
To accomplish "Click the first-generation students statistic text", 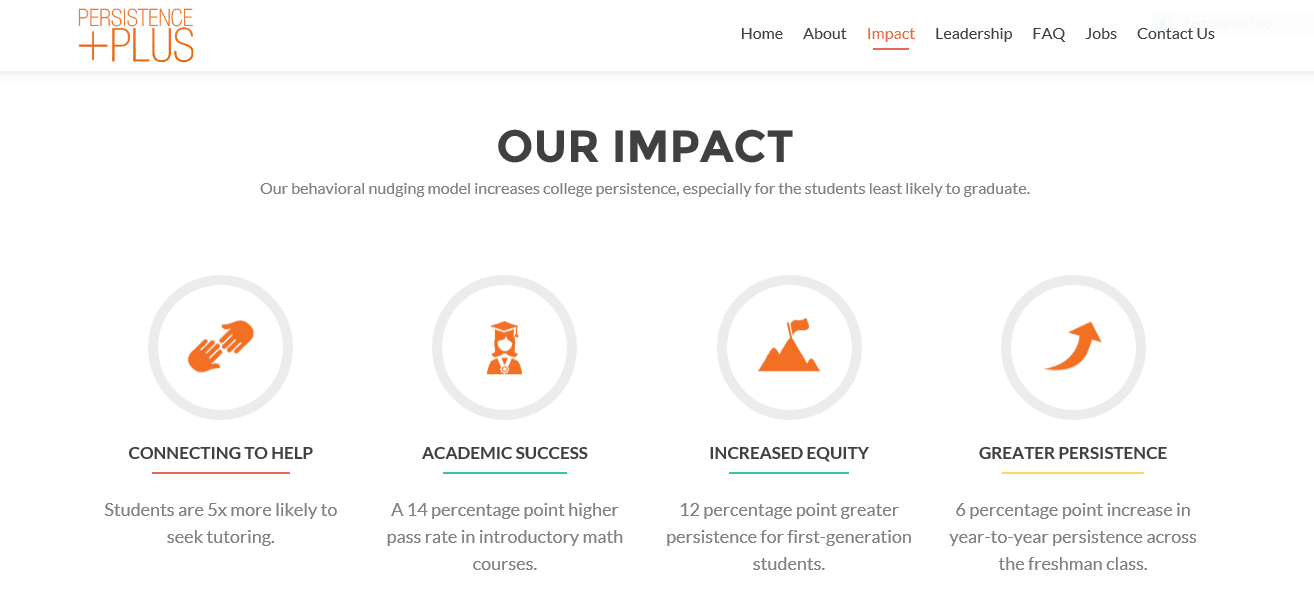I will pos(788,537).
